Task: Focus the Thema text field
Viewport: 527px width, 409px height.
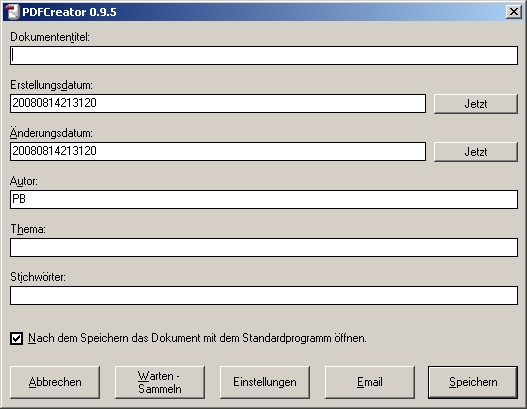Action: pos(264,248)
